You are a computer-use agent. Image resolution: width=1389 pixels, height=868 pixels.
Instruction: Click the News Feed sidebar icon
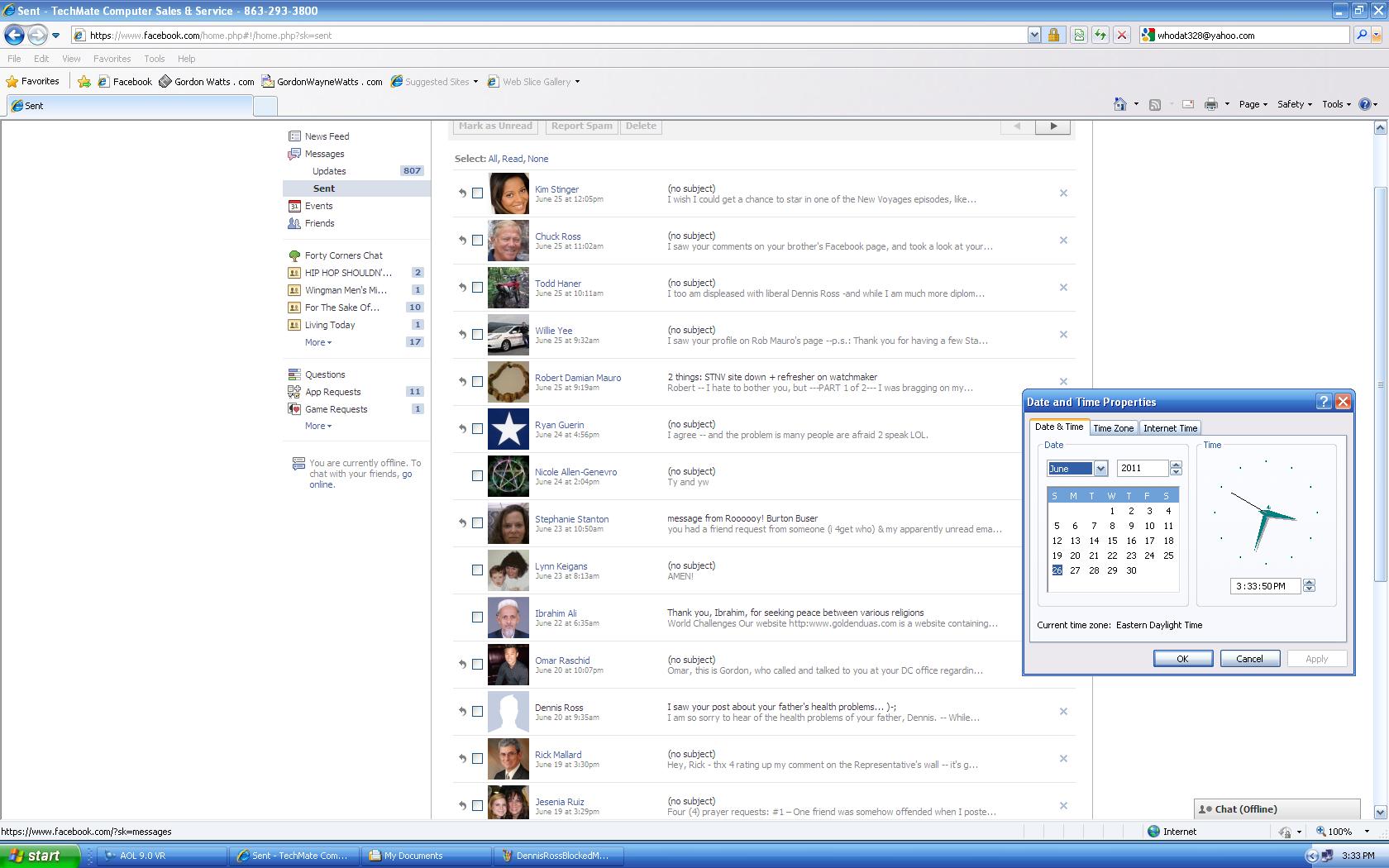click(294, 136)
